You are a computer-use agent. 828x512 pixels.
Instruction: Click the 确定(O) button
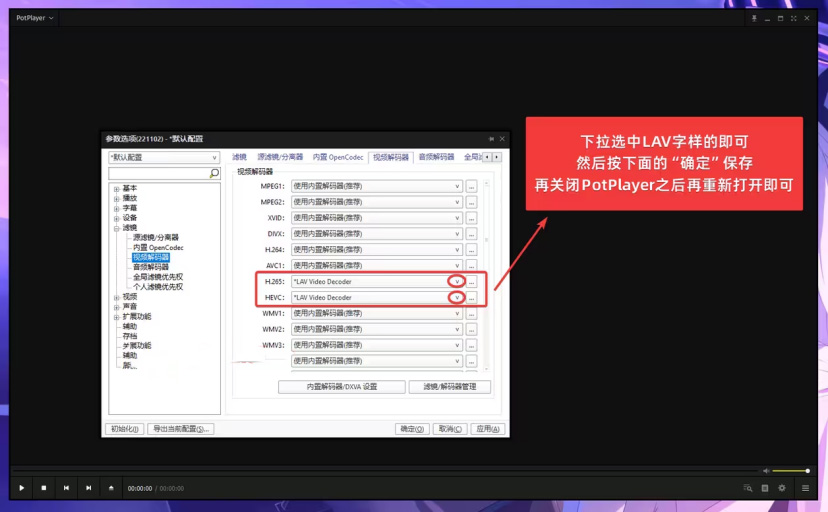click(413, 429)
